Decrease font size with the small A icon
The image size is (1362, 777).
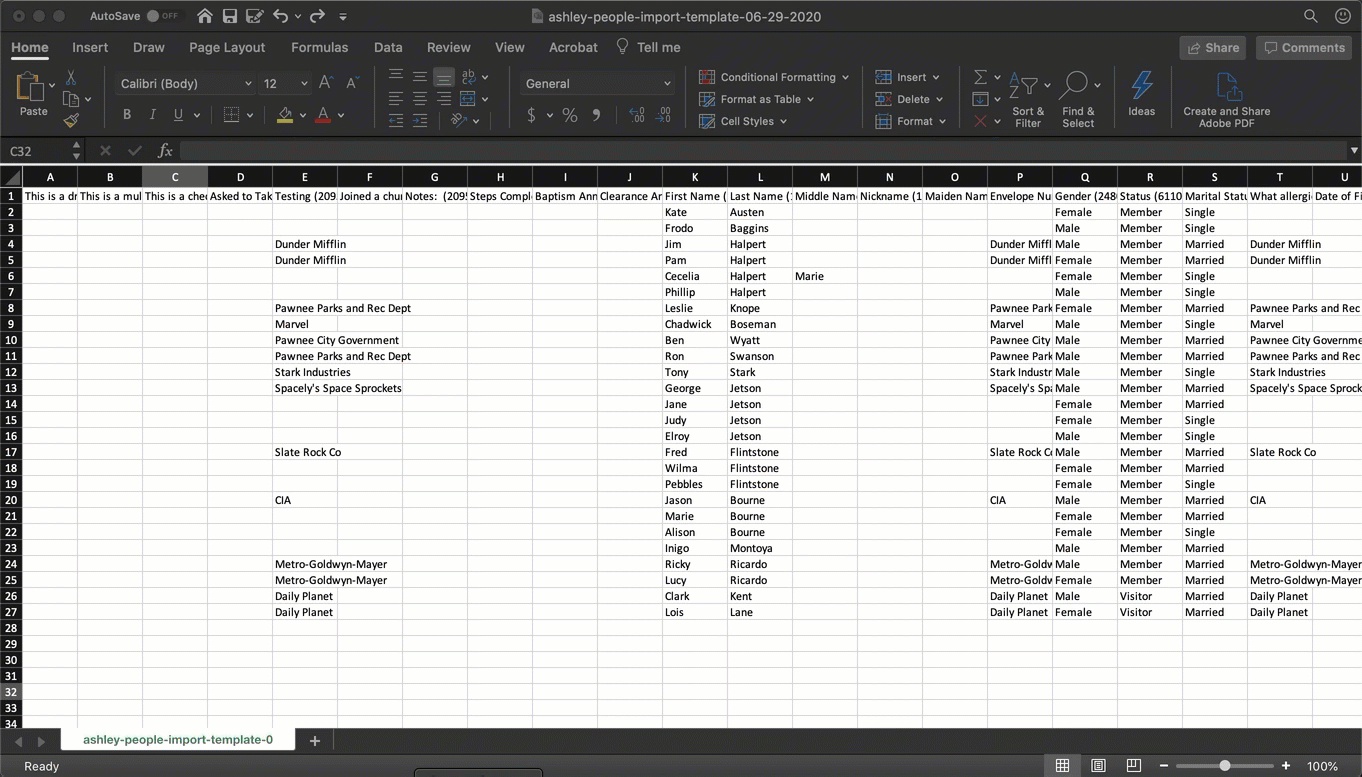(351, 83)
